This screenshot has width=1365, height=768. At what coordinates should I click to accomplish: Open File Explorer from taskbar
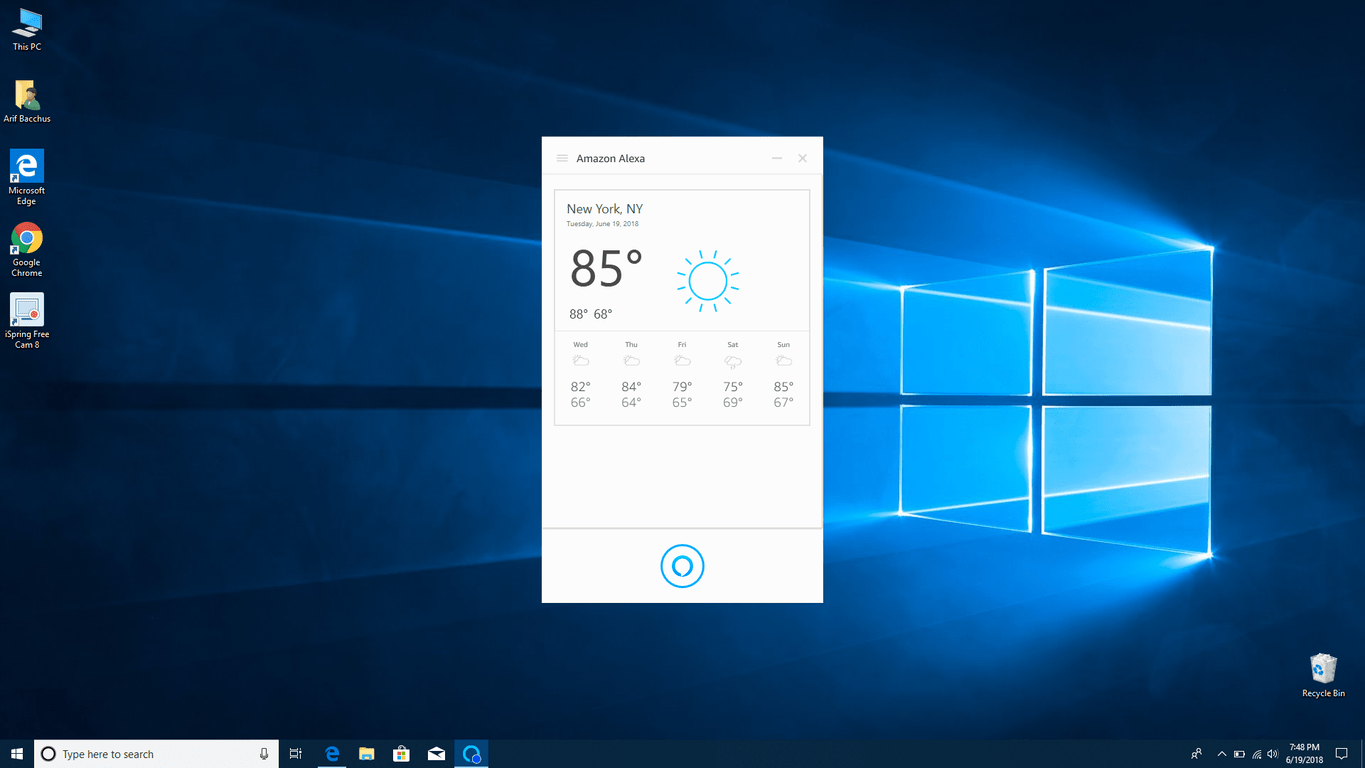(367, 754)
